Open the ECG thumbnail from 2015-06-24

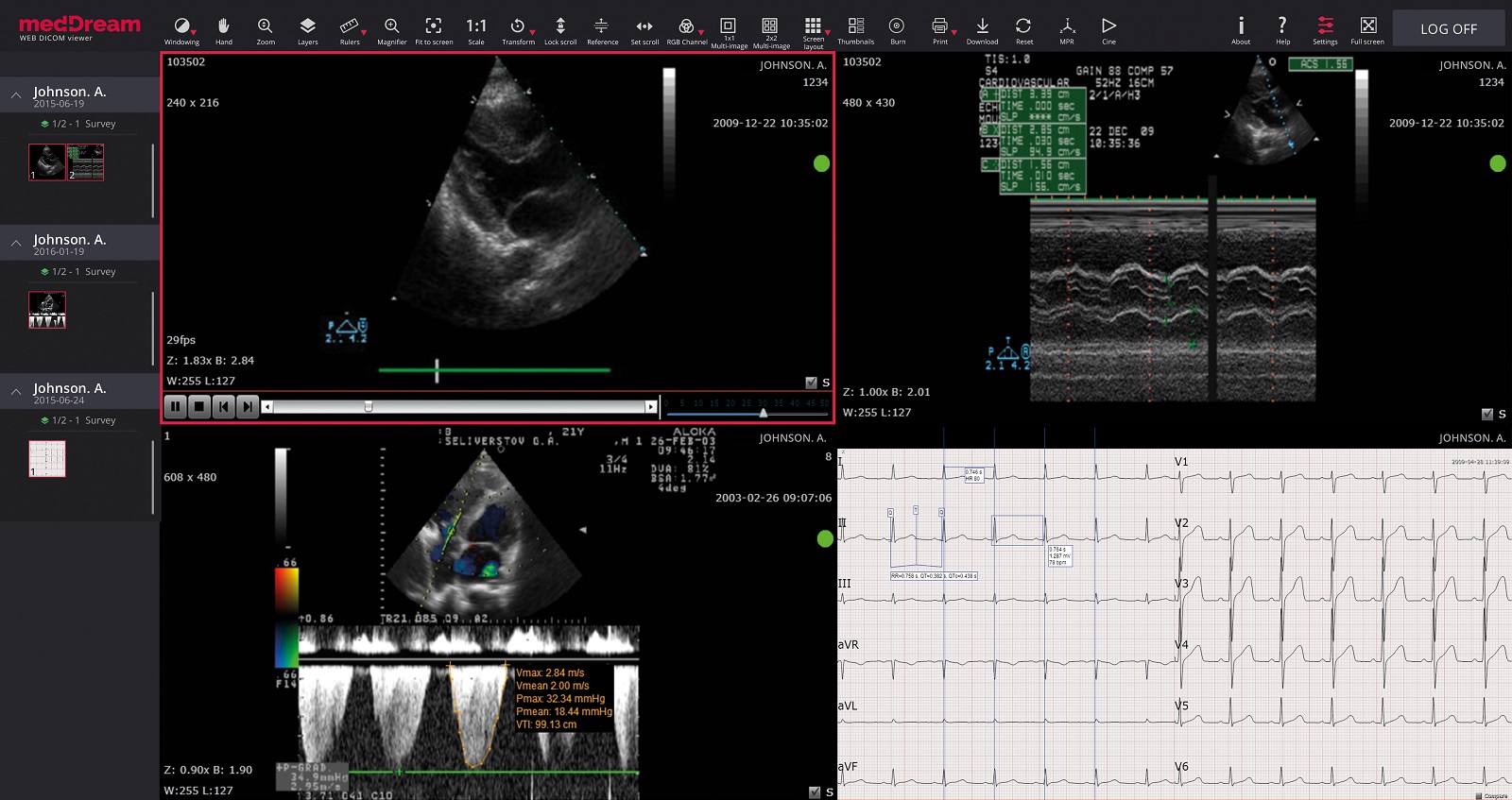[x=47, y=459]
